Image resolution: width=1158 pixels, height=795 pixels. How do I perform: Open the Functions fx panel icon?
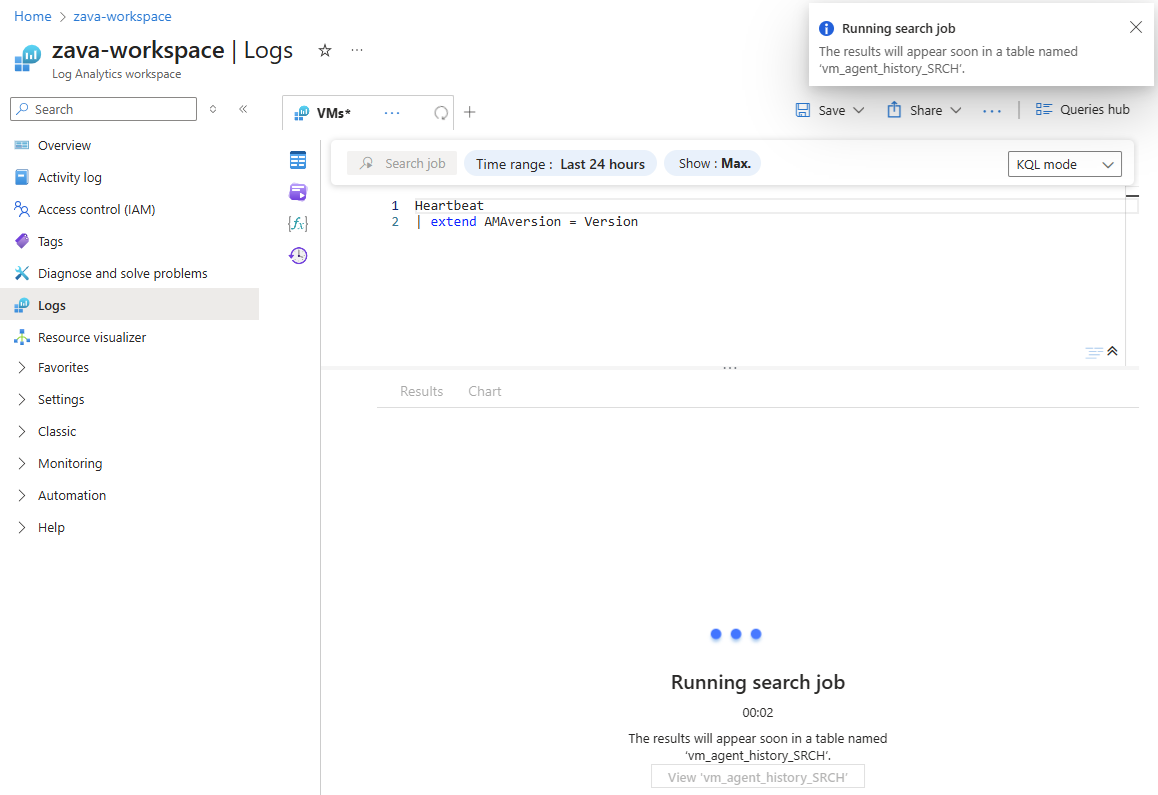[298, 223]
